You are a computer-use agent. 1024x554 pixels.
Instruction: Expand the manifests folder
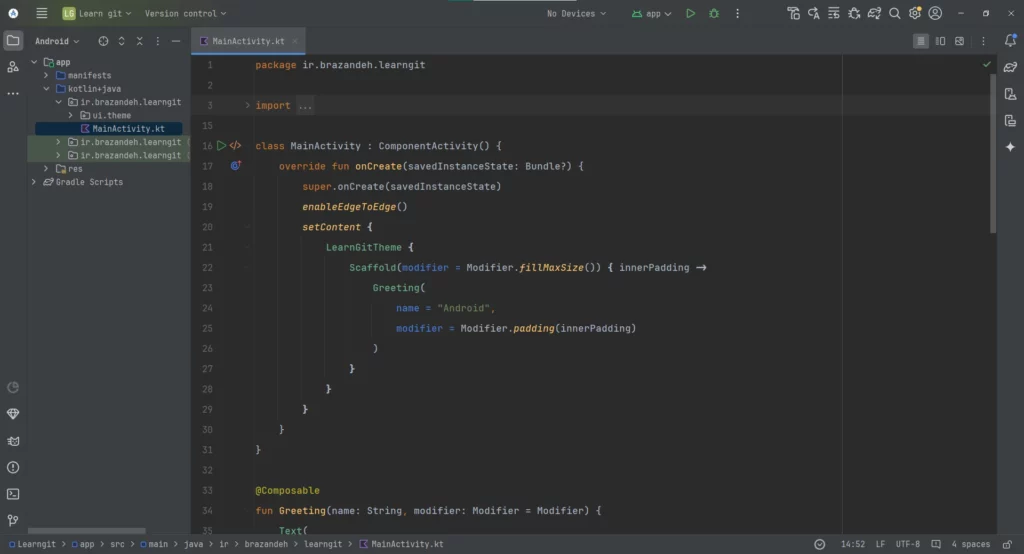pos(46,75)
